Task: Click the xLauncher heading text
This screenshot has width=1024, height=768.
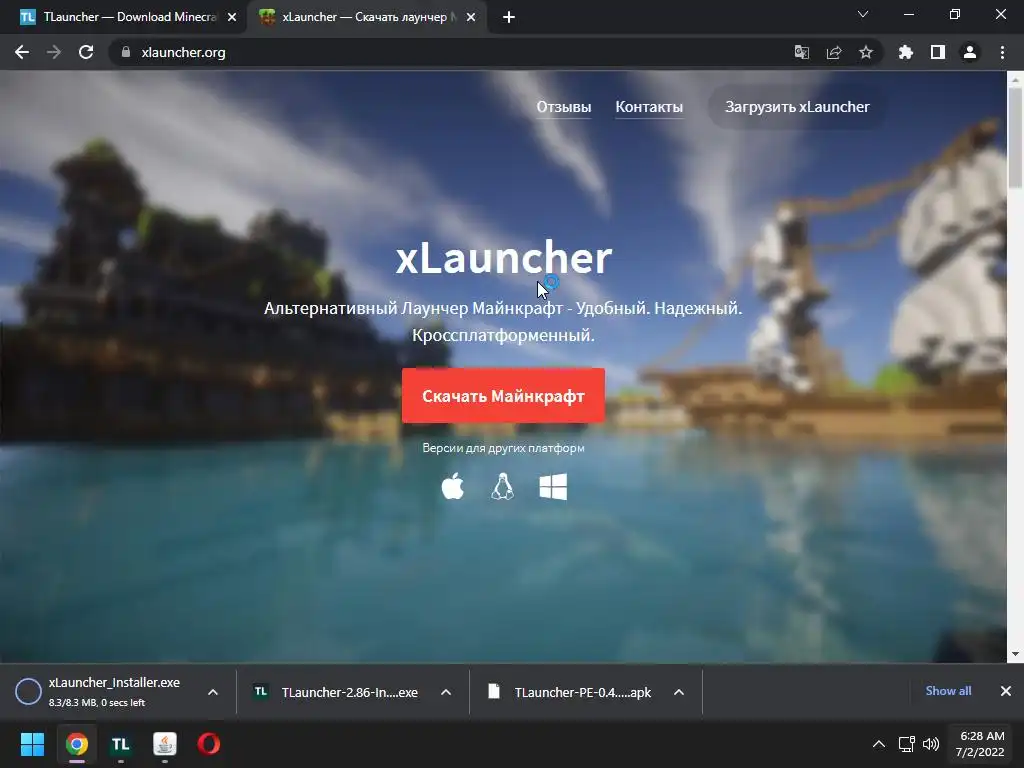Action: click(504, 258)
